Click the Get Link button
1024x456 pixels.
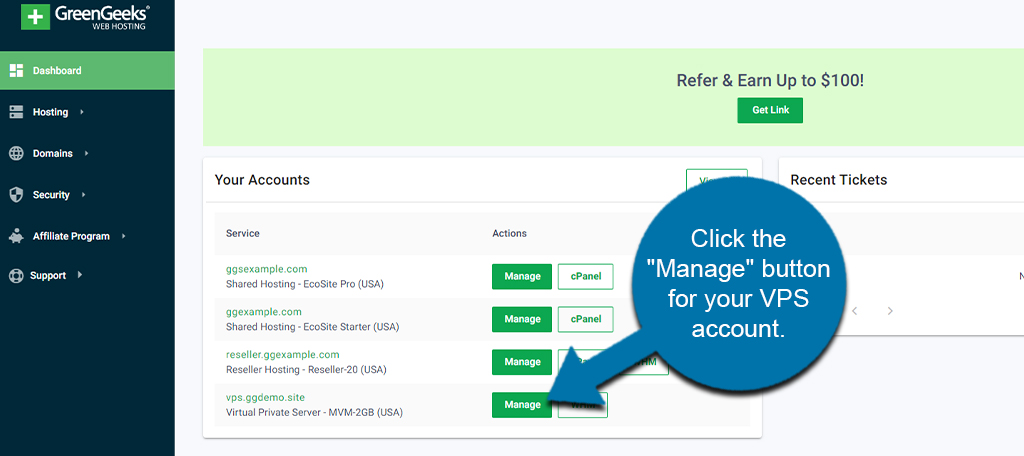click(x=770, y=110)
